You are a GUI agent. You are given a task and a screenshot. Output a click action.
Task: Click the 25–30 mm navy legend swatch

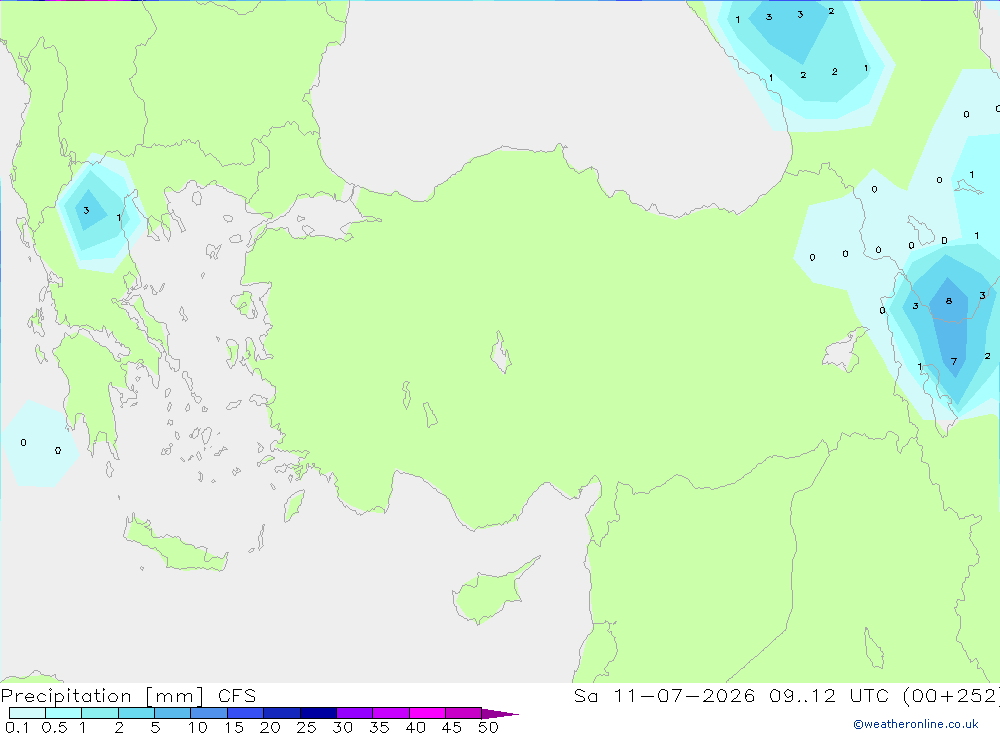pyautogui.click(x=318, y=713)
